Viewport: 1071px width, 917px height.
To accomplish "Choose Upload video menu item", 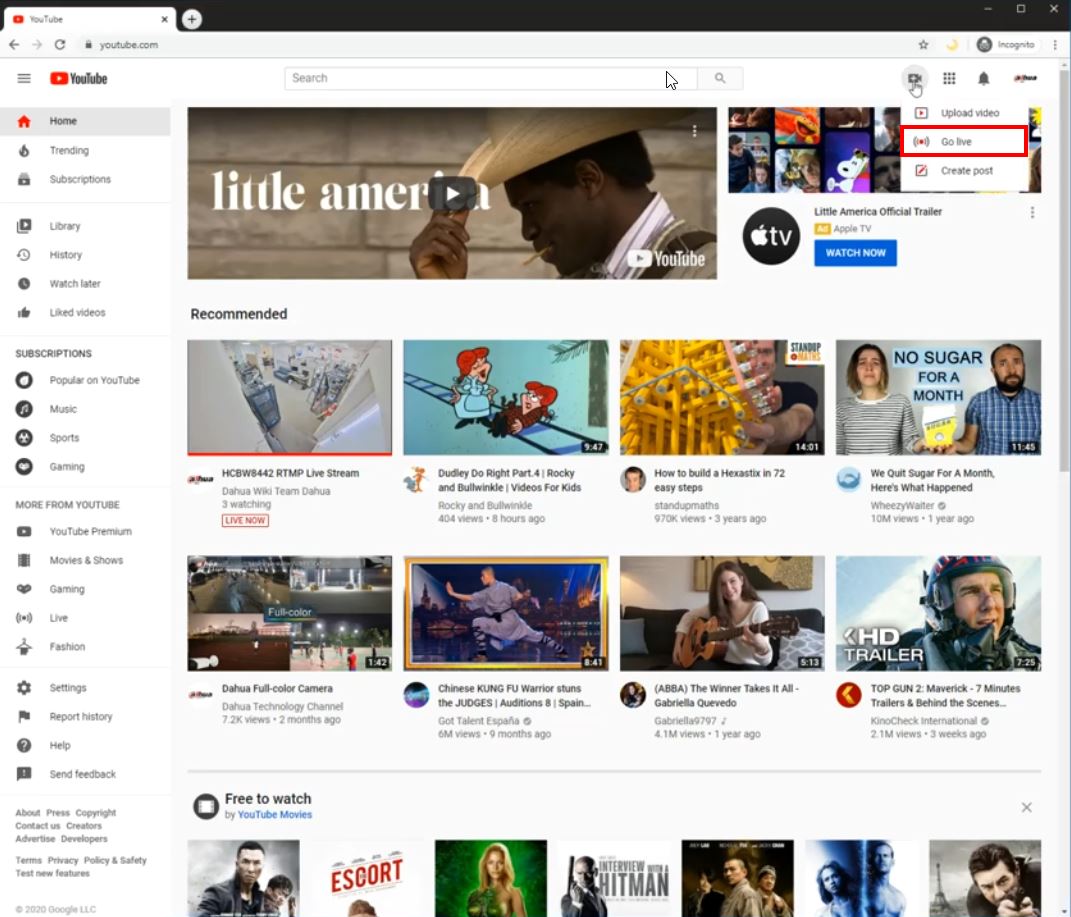I will [969, 113].
